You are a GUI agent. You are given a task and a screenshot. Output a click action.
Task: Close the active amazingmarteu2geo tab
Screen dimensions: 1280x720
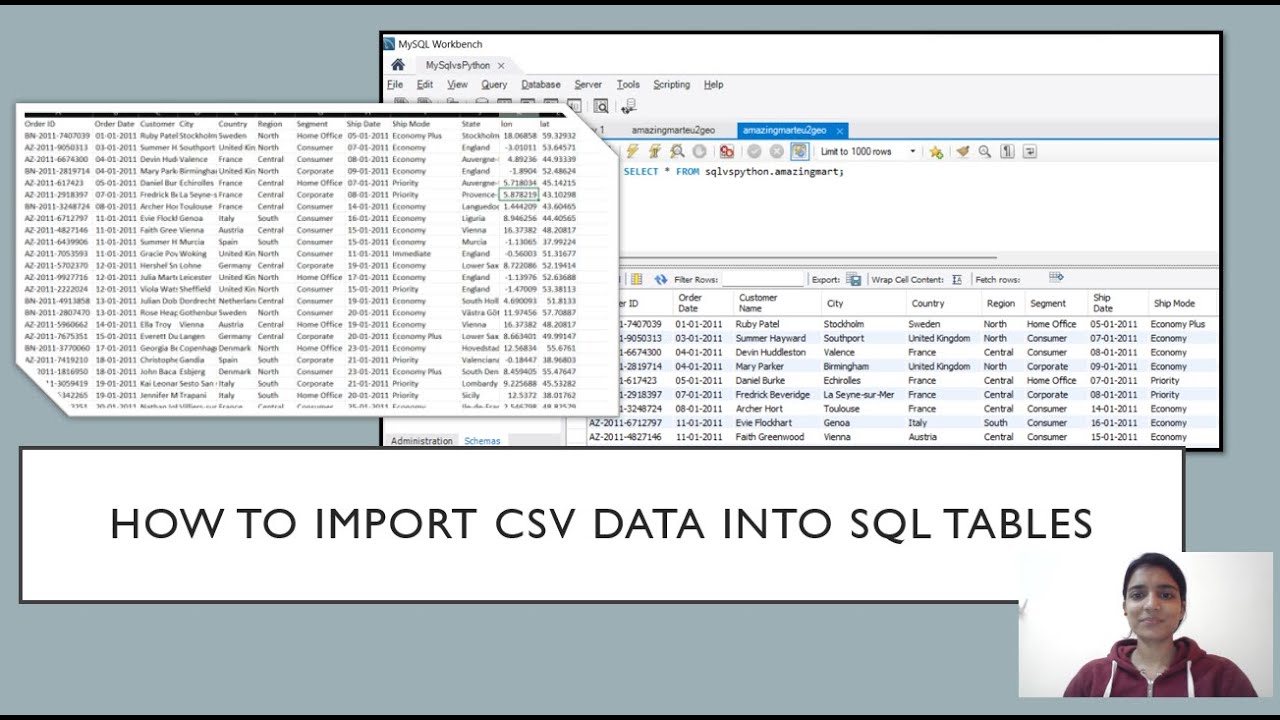tap(840, 131)
